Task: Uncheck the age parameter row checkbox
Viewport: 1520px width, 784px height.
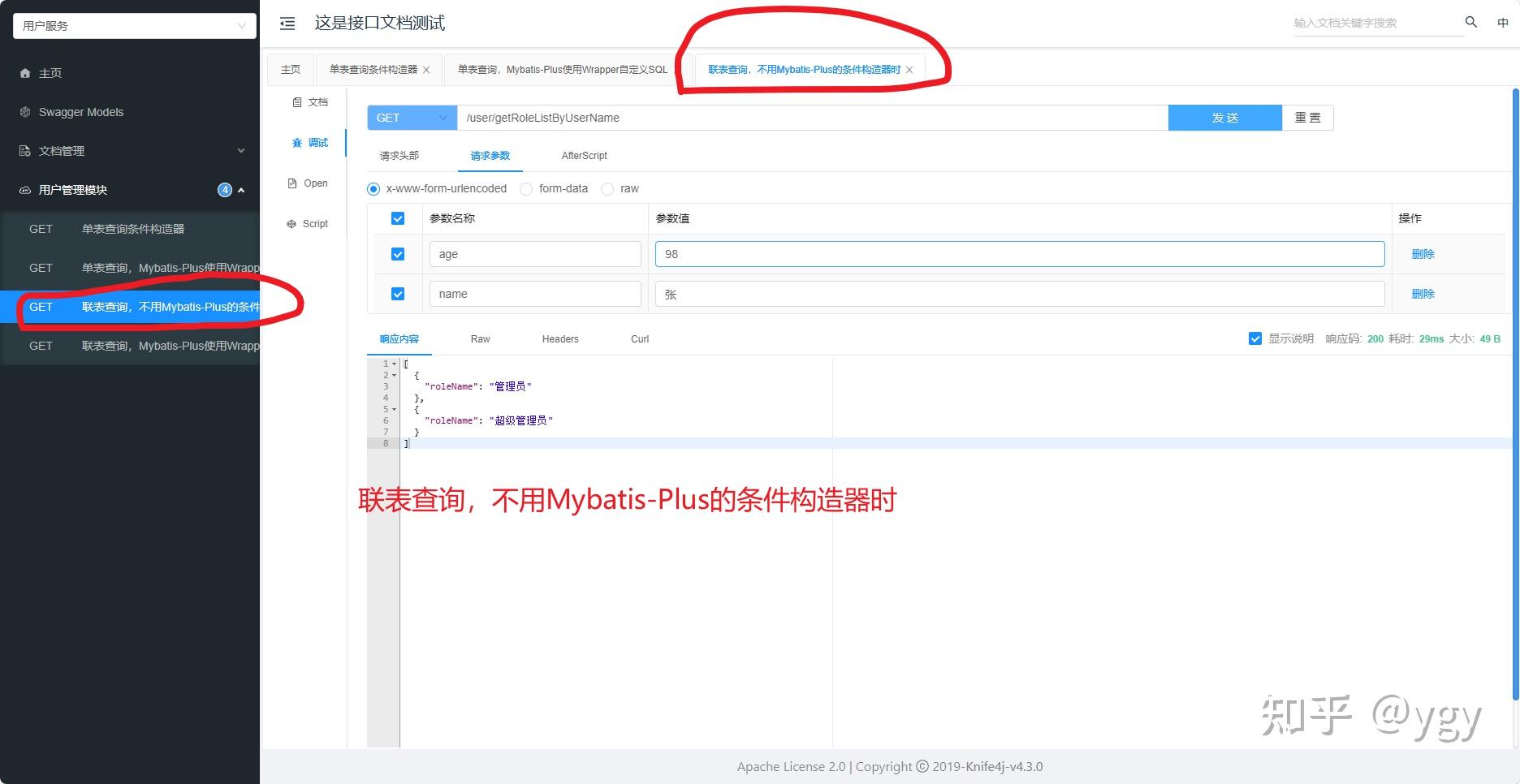Action: (x=398, y=253)
